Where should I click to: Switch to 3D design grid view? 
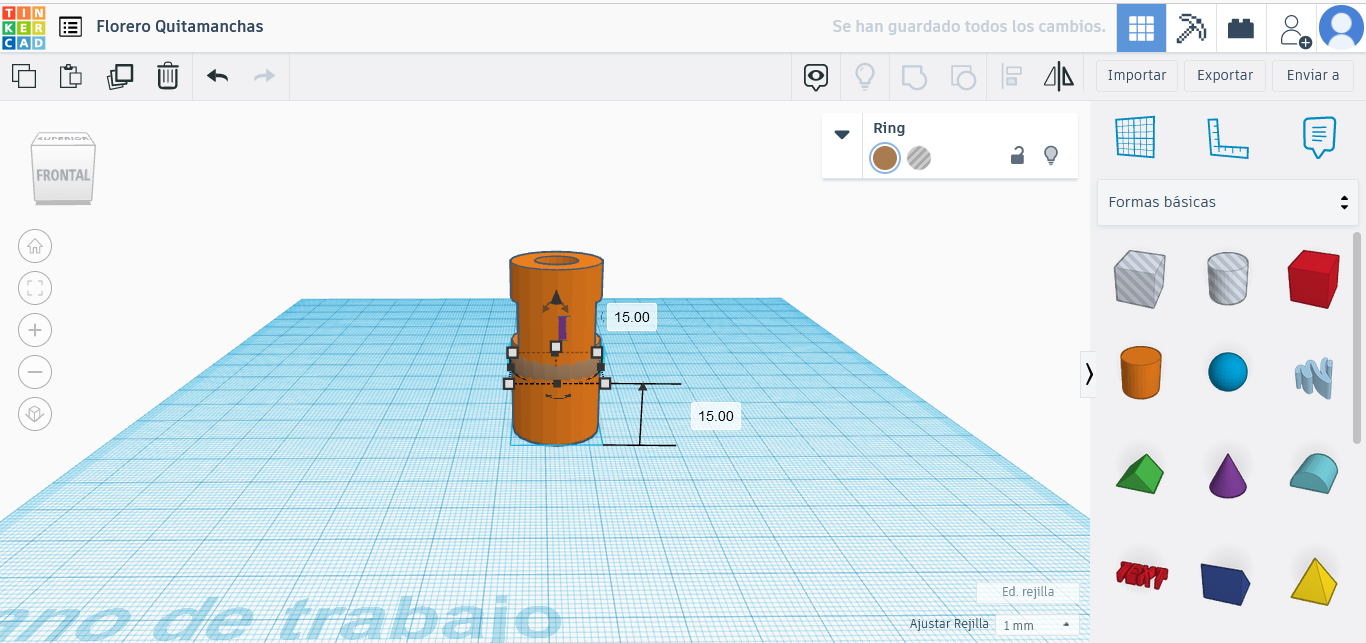pyautogui.click(x=1141, y=27)
